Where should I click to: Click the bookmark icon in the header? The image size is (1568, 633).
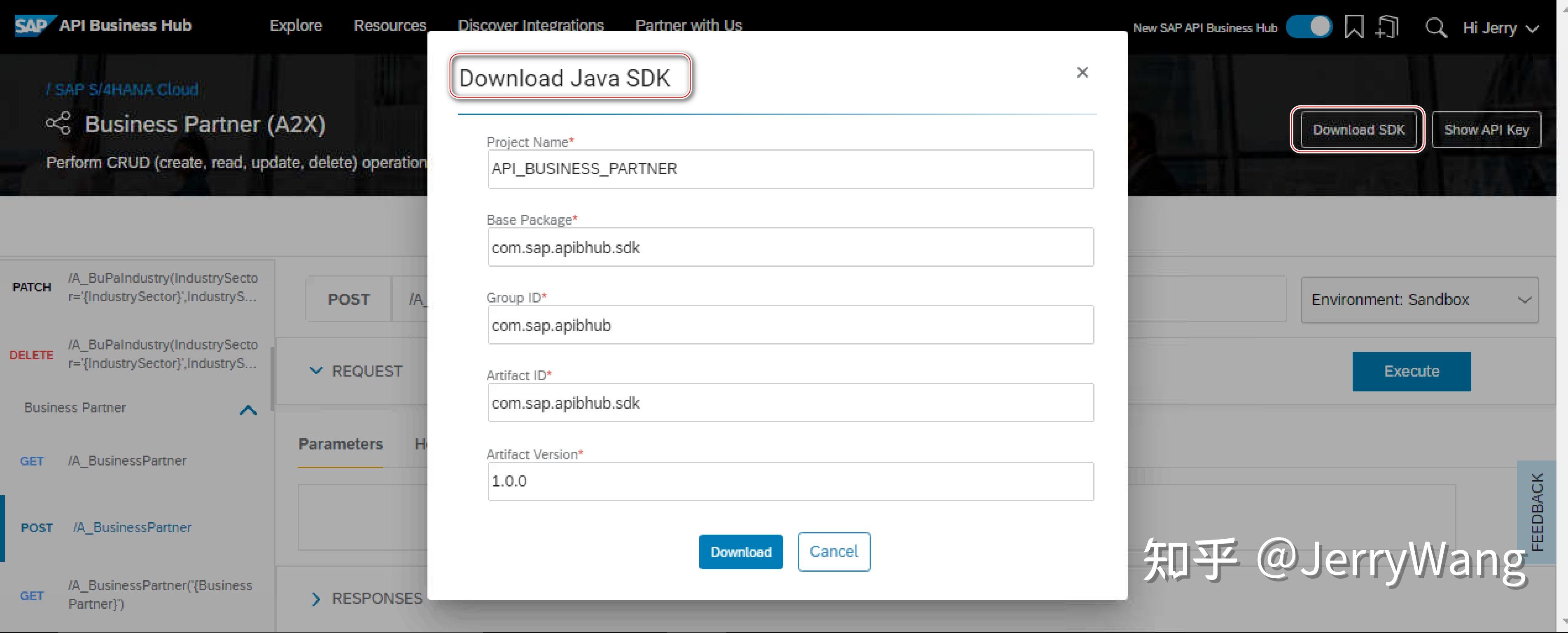click(1354, 28)
